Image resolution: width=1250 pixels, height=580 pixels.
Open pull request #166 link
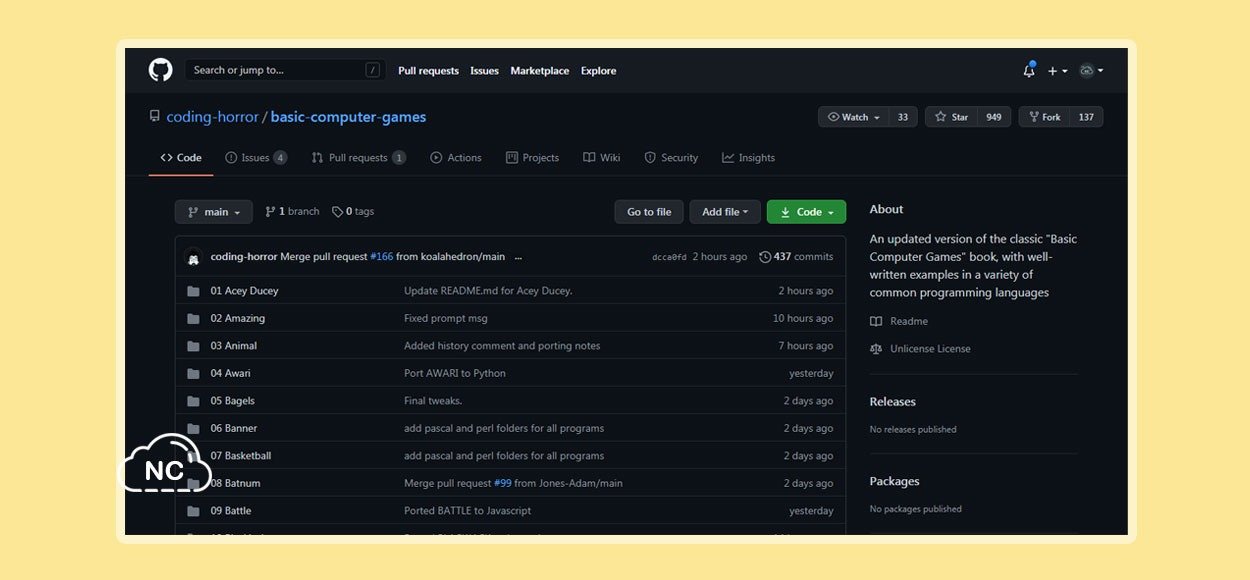[x=382, y=257]
